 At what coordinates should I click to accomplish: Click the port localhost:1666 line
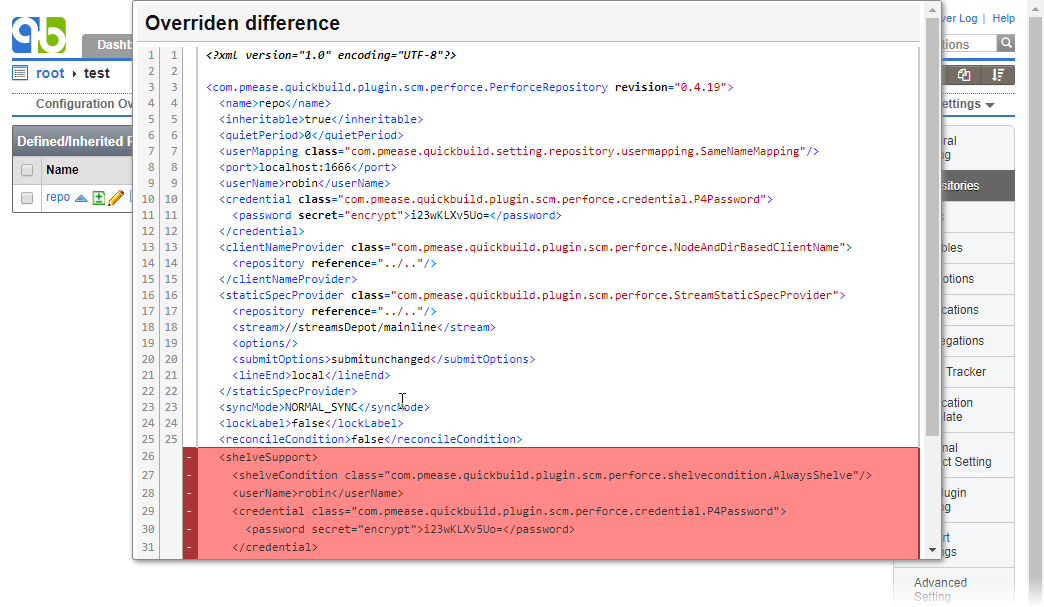[308, 167]
